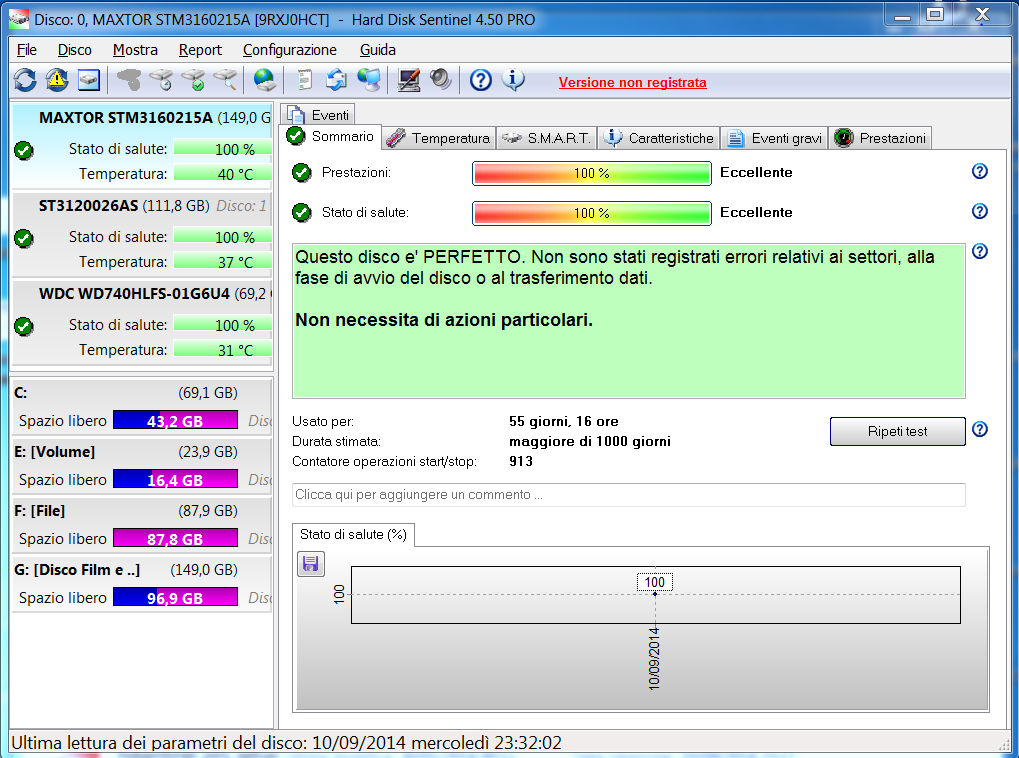Image resolution: width=1019 pixels, height=758 pixels.
Task: Switch to the S.M.A.R.T. tab
Action: click(x=547, y=138)
